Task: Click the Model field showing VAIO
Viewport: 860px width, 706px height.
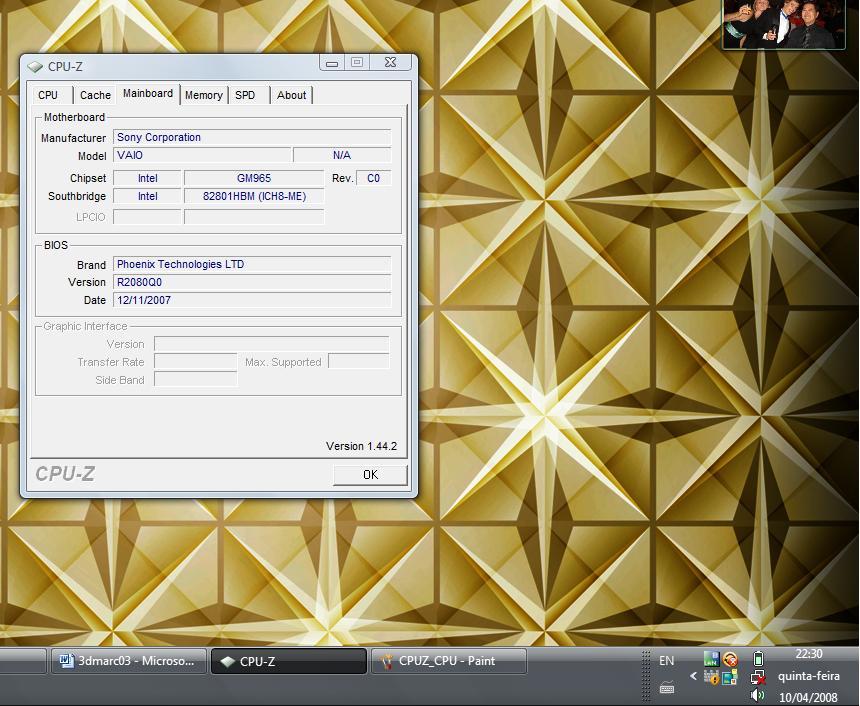Action: [202, 155]
